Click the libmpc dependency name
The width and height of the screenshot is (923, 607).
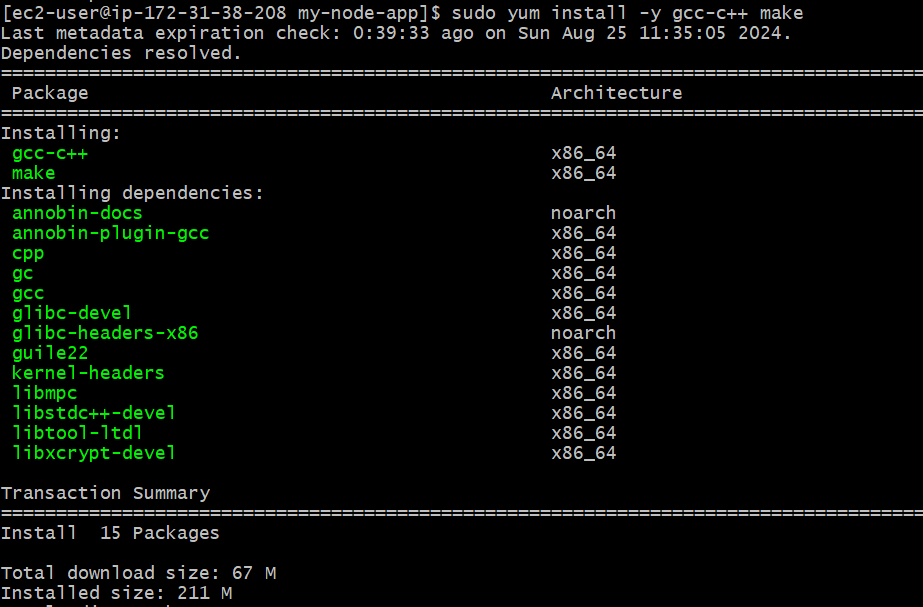coord(44,392)
